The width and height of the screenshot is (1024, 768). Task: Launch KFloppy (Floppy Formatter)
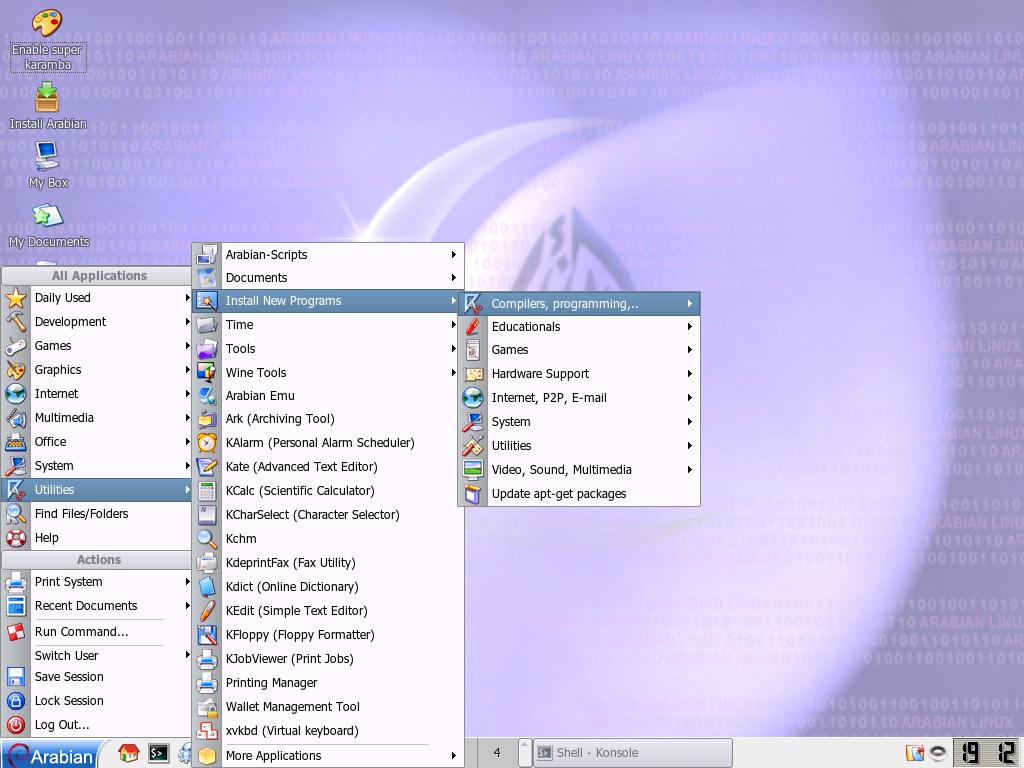(328, 635)
